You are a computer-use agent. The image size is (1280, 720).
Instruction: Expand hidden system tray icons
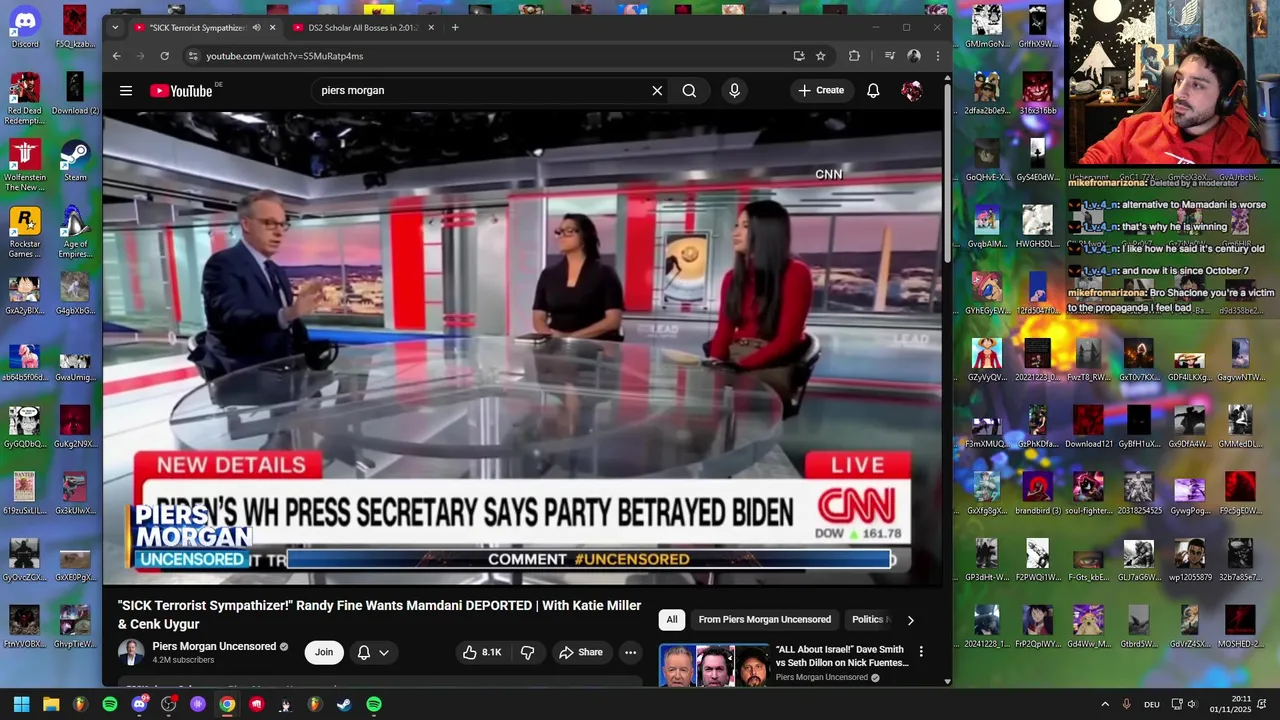click(x=1105, y=704)
